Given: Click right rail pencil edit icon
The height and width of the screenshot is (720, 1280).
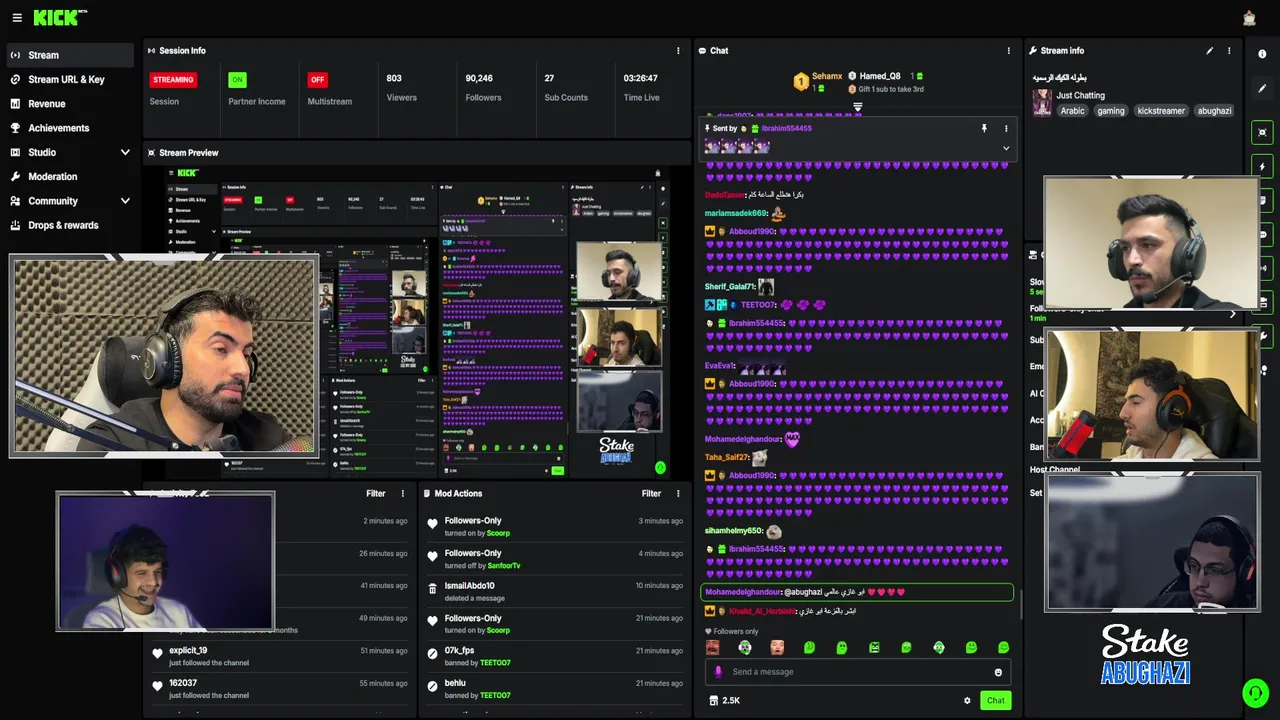Looking at the screenshot, I should click(1262, 89).
